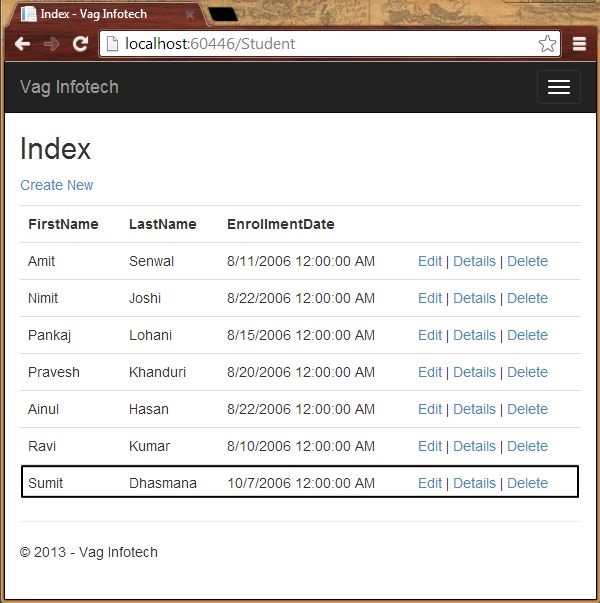Click the name cell Amit
The image size is (600, 603).
coord(42,261)
